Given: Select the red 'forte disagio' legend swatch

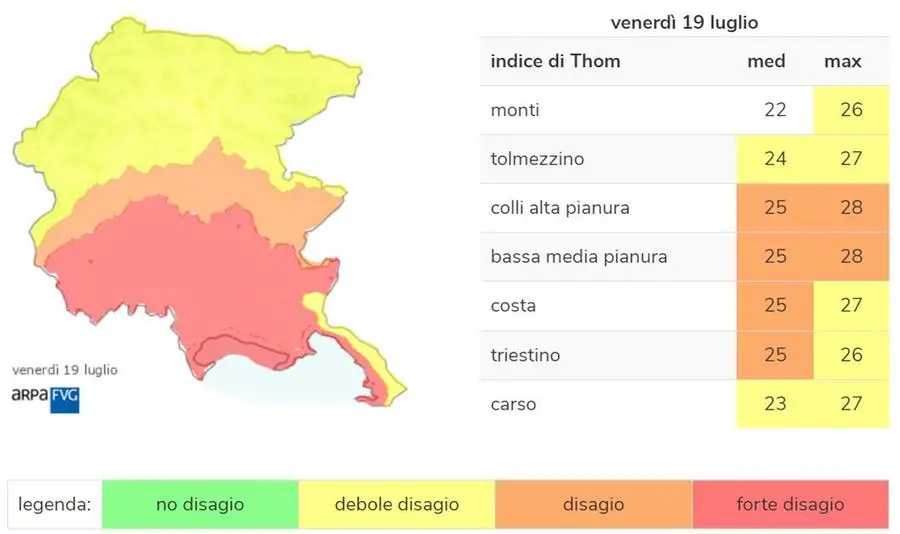Looking at the screenshot, I should (790, 504).
